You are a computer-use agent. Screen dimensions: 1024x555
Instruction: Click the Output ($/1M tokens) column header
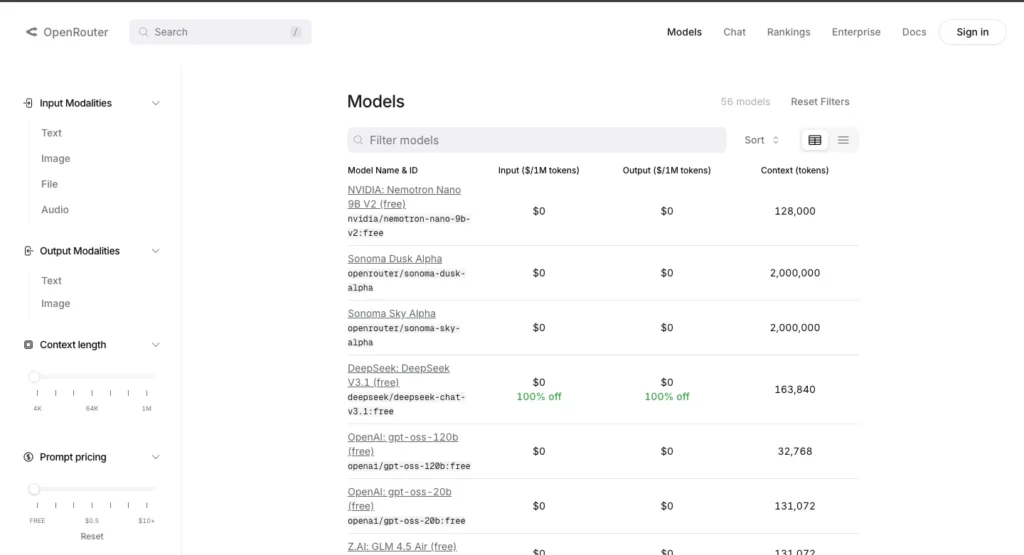(x=667, y=170)
